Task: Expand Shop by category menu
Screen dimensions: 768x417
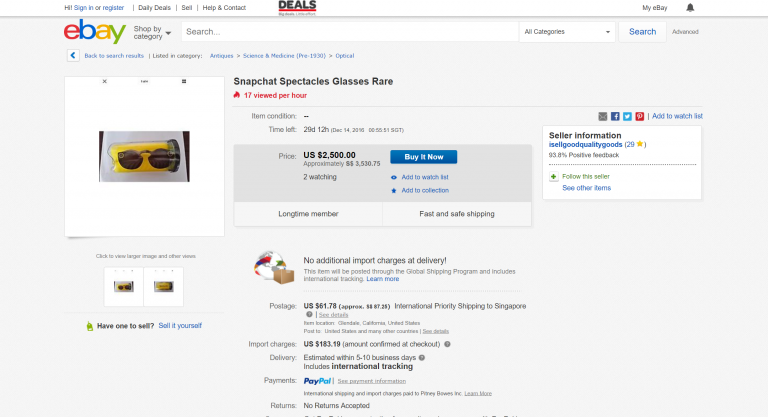Action: pos(151,32)
